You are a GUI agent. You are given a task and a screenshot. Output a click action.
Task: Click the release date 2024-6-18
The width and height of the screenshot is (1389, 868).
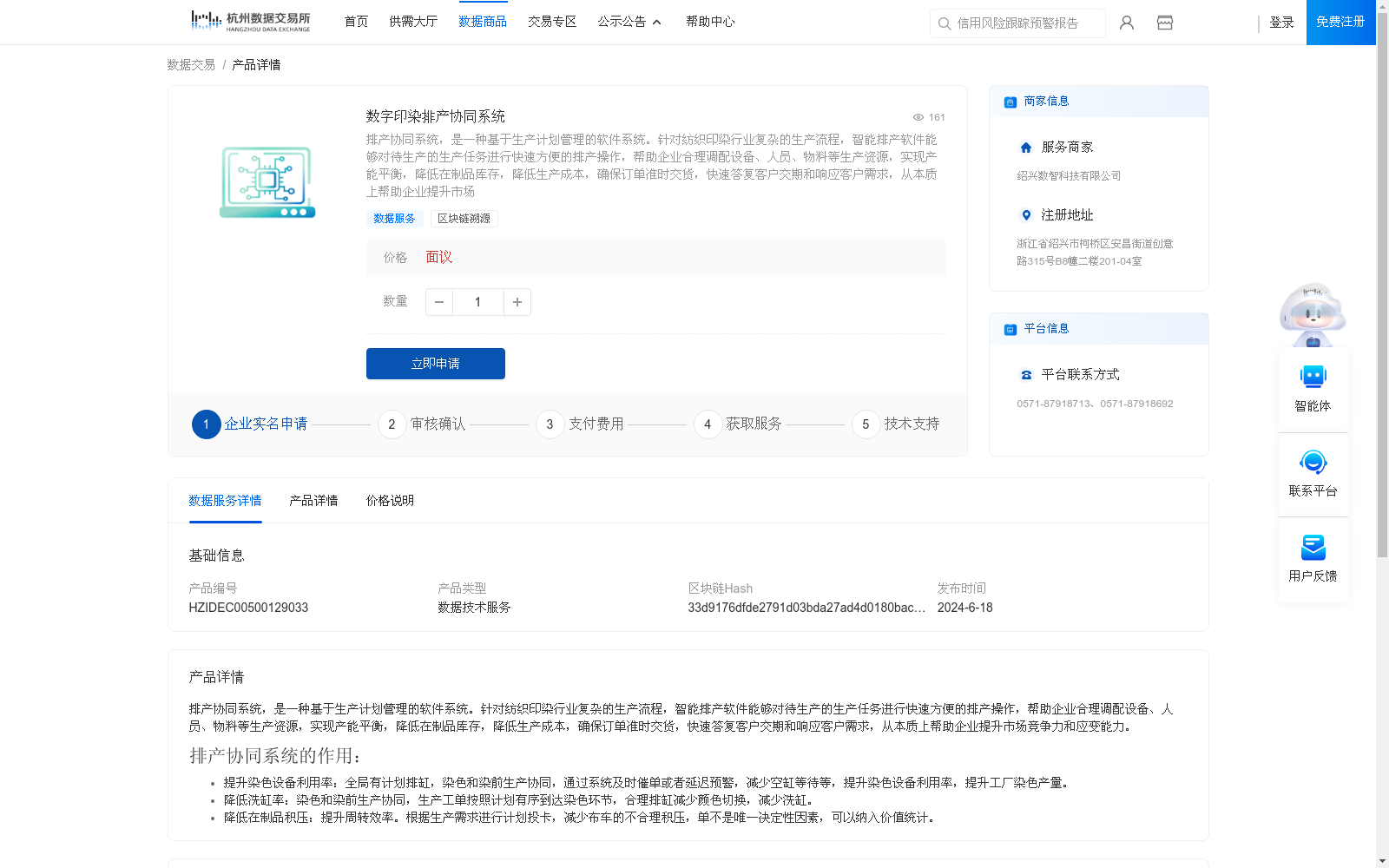964,608
